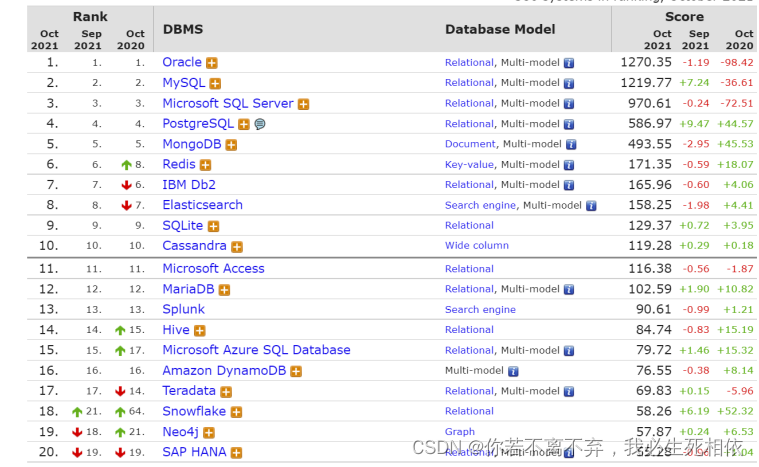Viewport: 759px width, 467px height.
Task: Click the plus icon beside Neo4j
Action: pyautogui.click(x=209, y=432)
